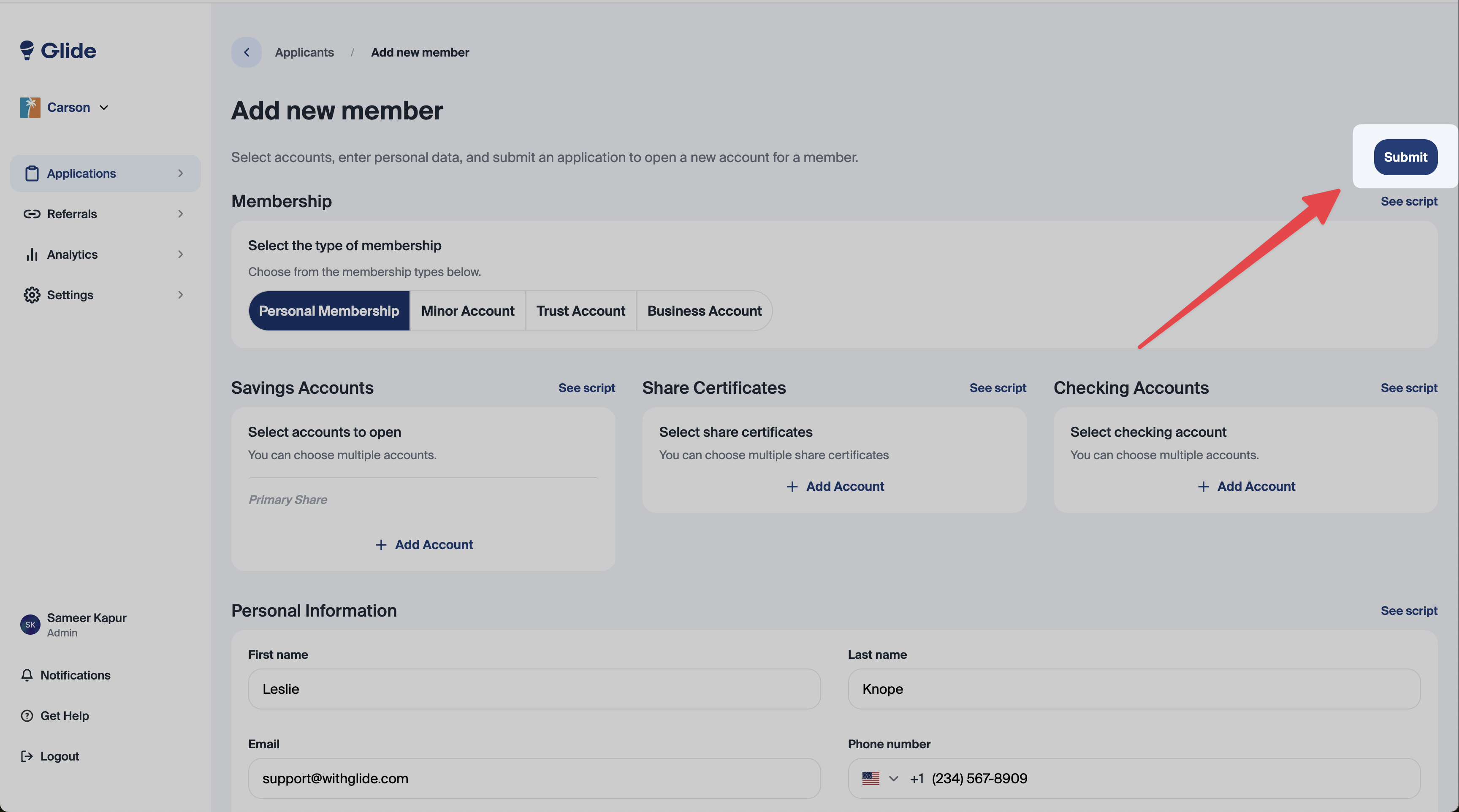Screen dimensions: 1459x812
Task: Go to Applicants breadcrumb
Action: click(x=304, y=52)
